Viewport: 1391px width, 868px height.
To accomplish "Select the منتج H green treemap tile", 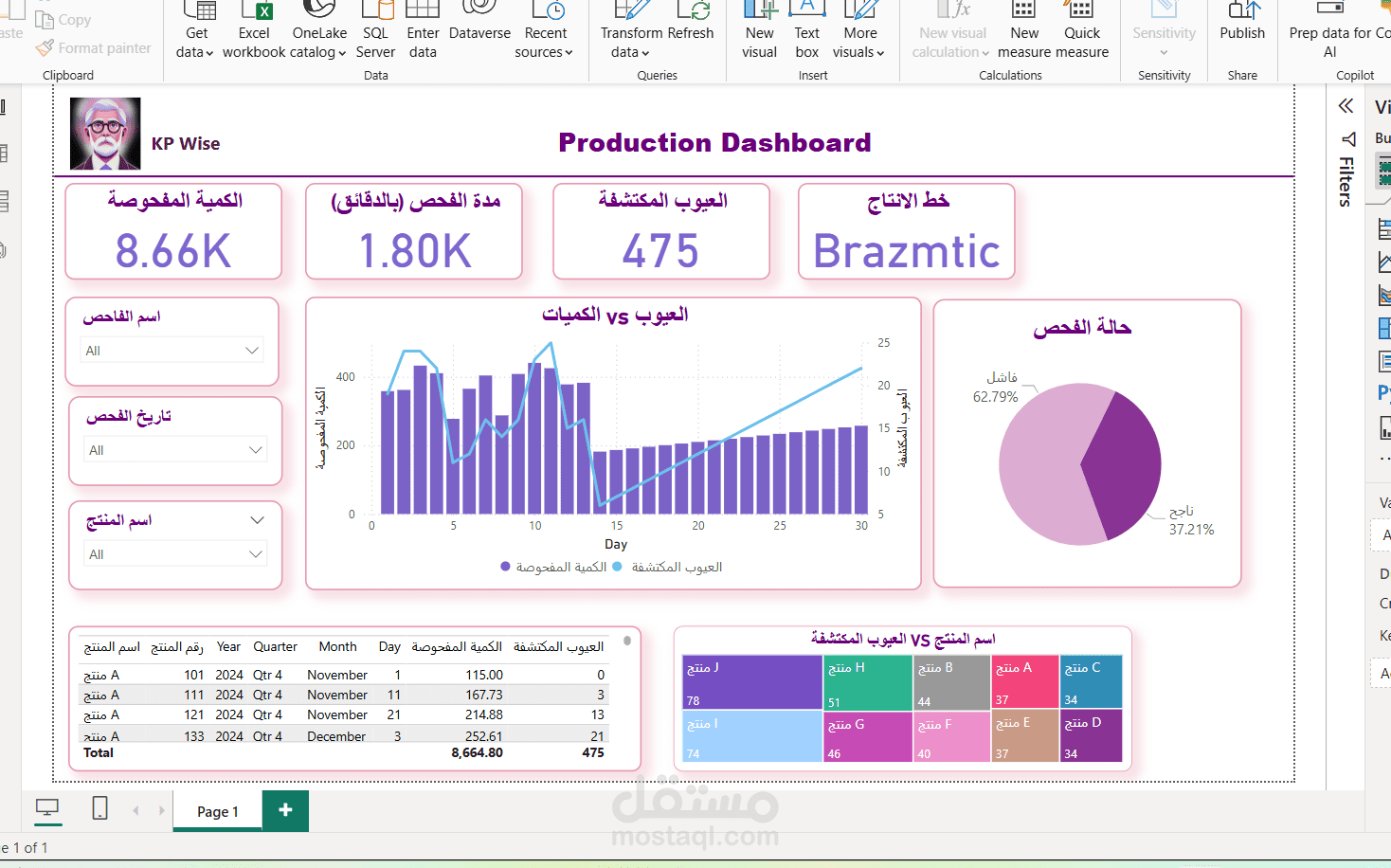I will [867, 682].
